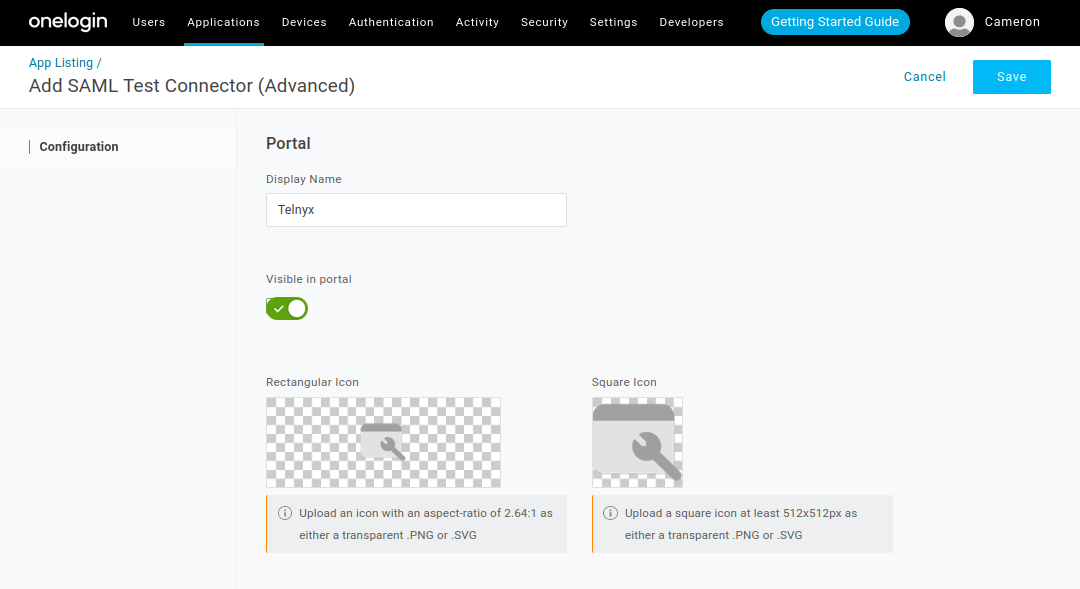Open the Authentication menu
This screenshot has height=589, width=1080.
click(x=391, y=22)
